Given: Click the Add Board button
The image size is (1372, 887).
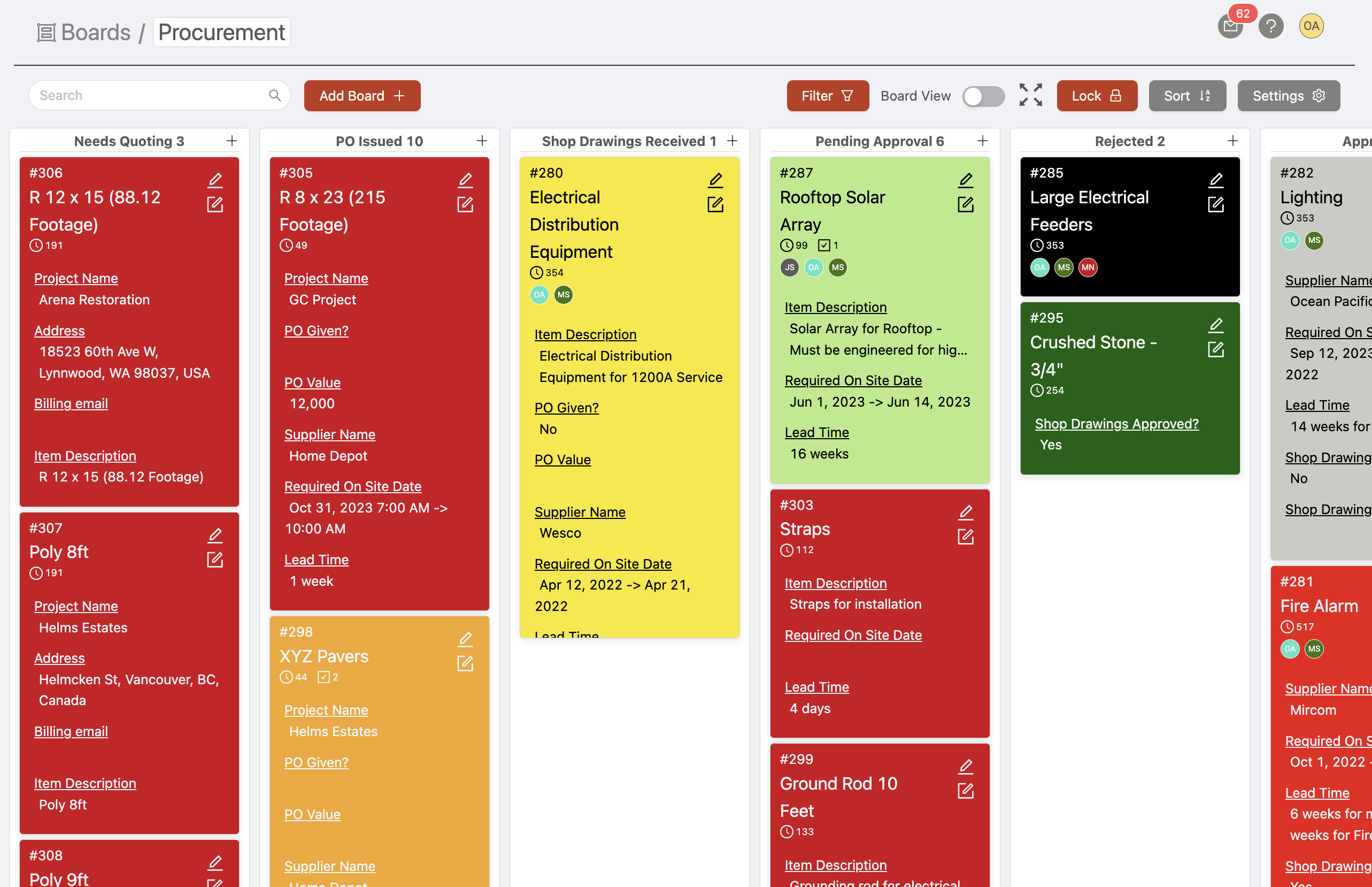Looking at the screenshot, I should coord(362,96).
